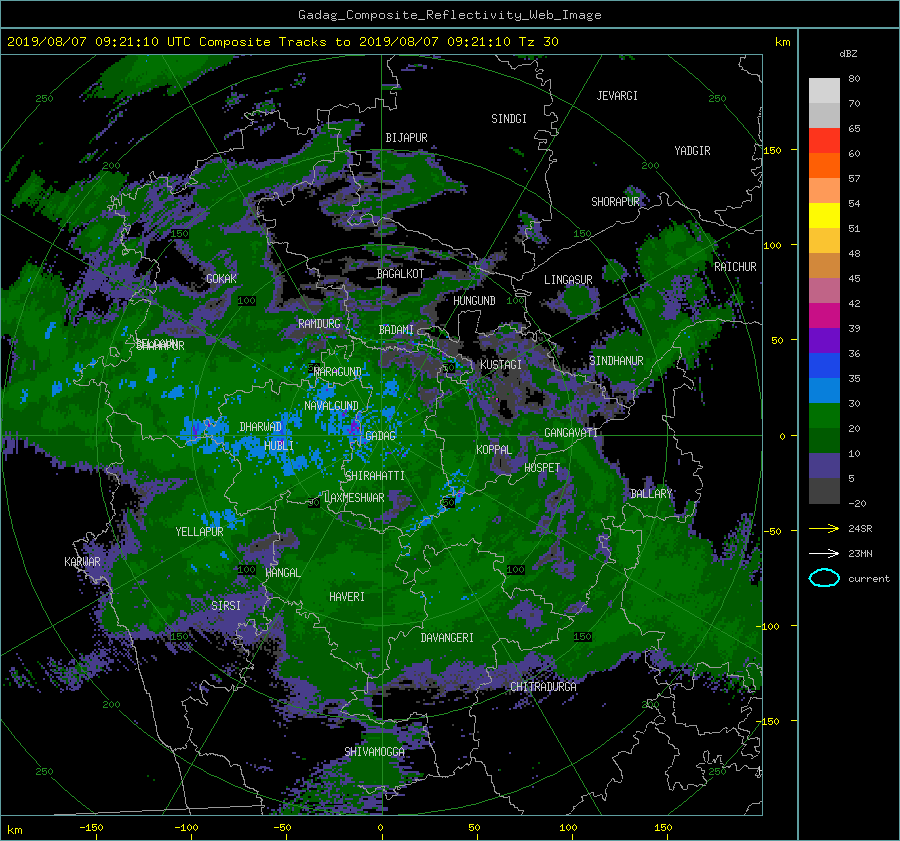Click the JEVARGI city label
The width and height of the screenshot is (900, 841).
(x=617, y=96)
